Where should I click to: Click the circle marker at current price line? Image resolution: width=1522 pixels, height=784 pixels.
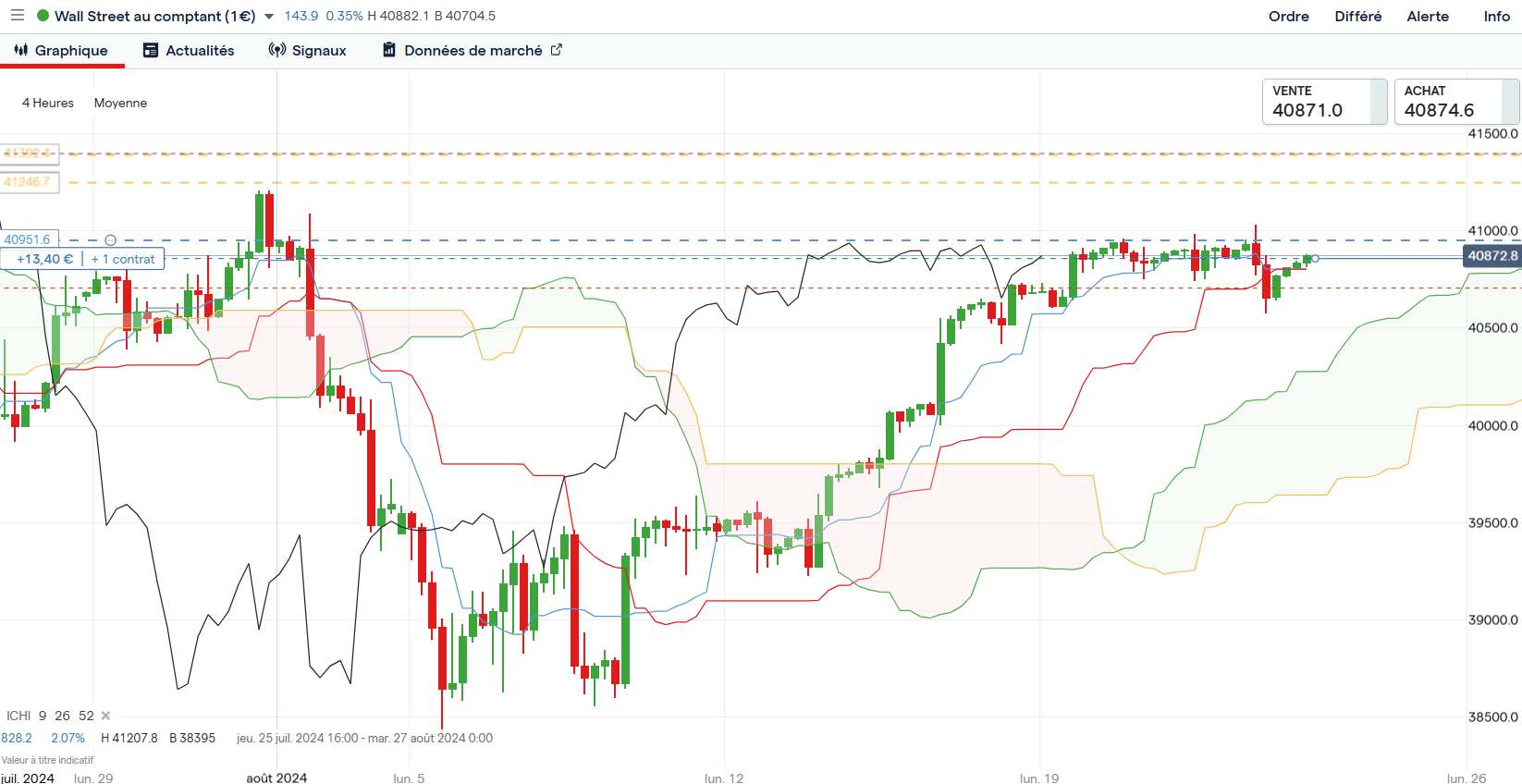1316,258
